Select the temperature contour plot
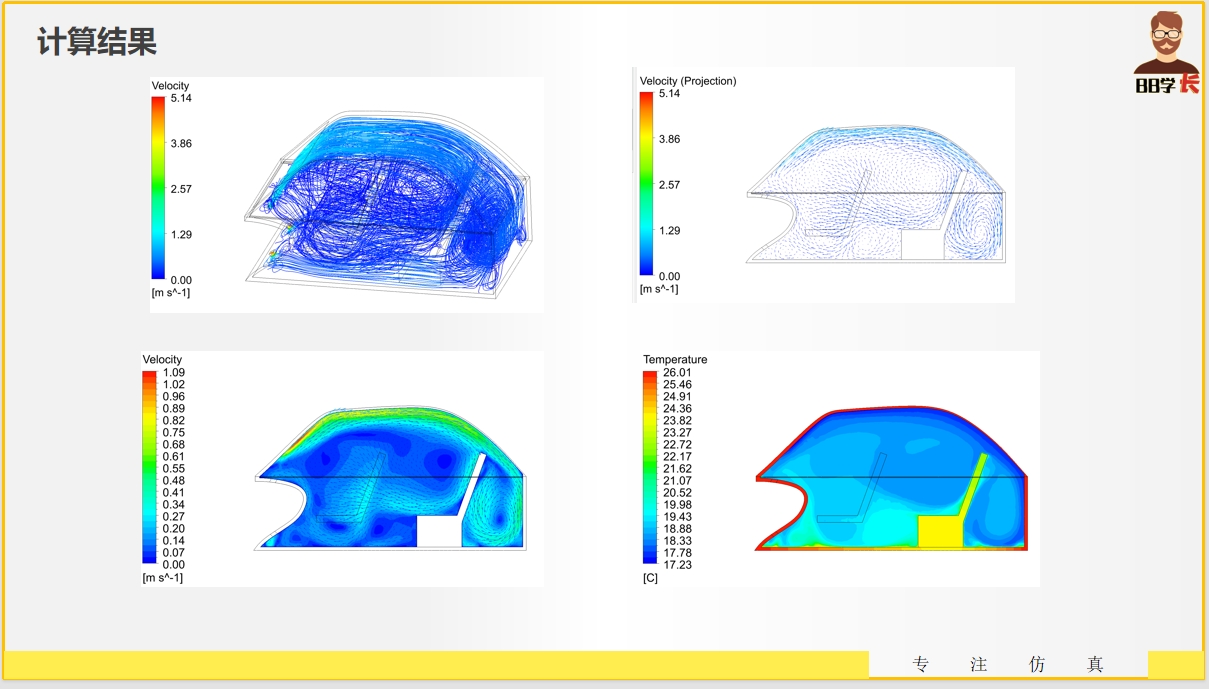Viewport: 1209px width, 689px height. tap(890, 478)
